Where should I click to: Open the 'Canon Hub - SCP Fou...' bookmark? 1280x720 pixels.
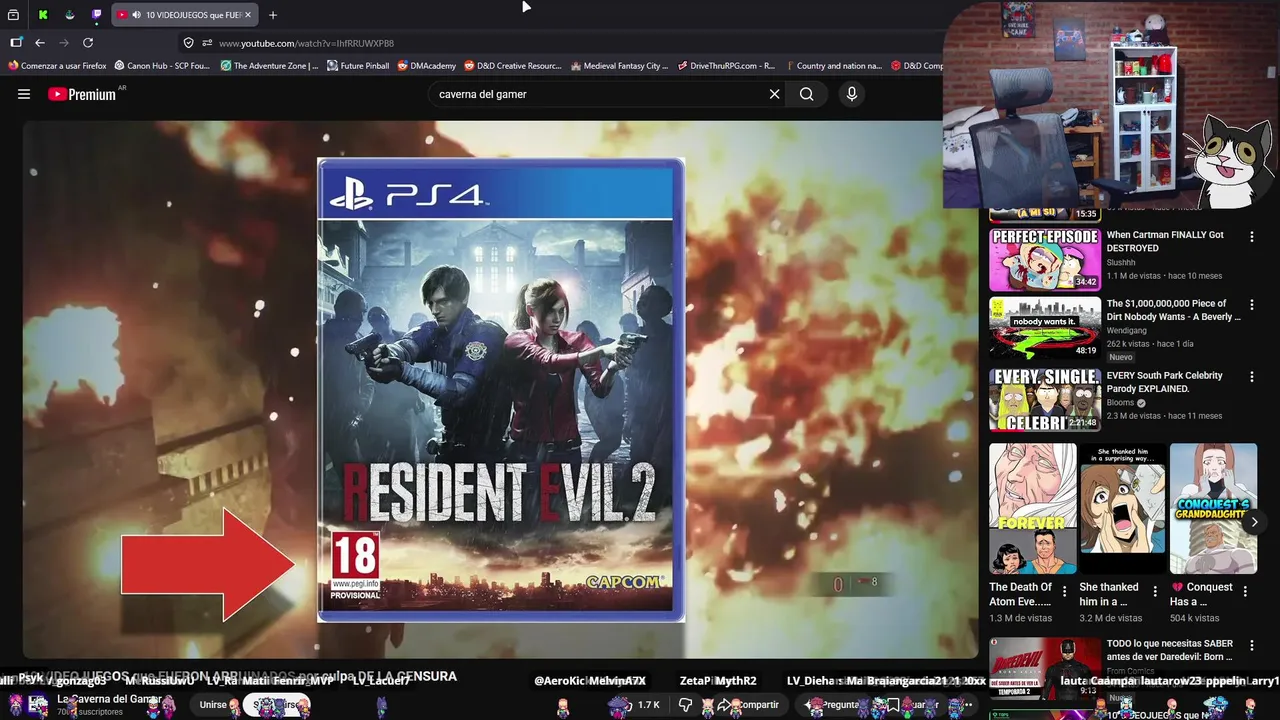(x=162, y=66)
